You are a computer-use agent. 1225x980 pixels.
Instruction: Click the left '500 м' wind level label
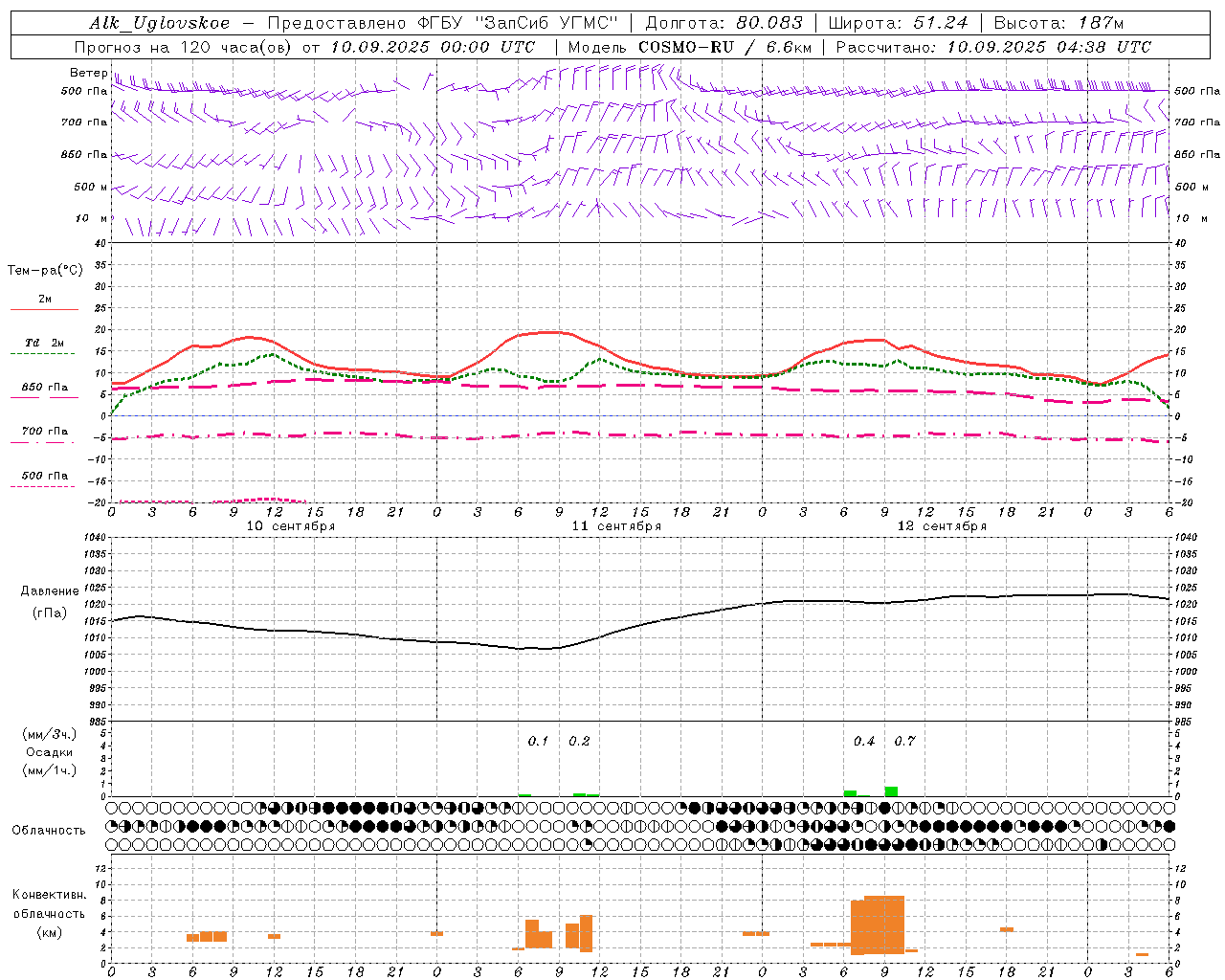click(91, 187)
